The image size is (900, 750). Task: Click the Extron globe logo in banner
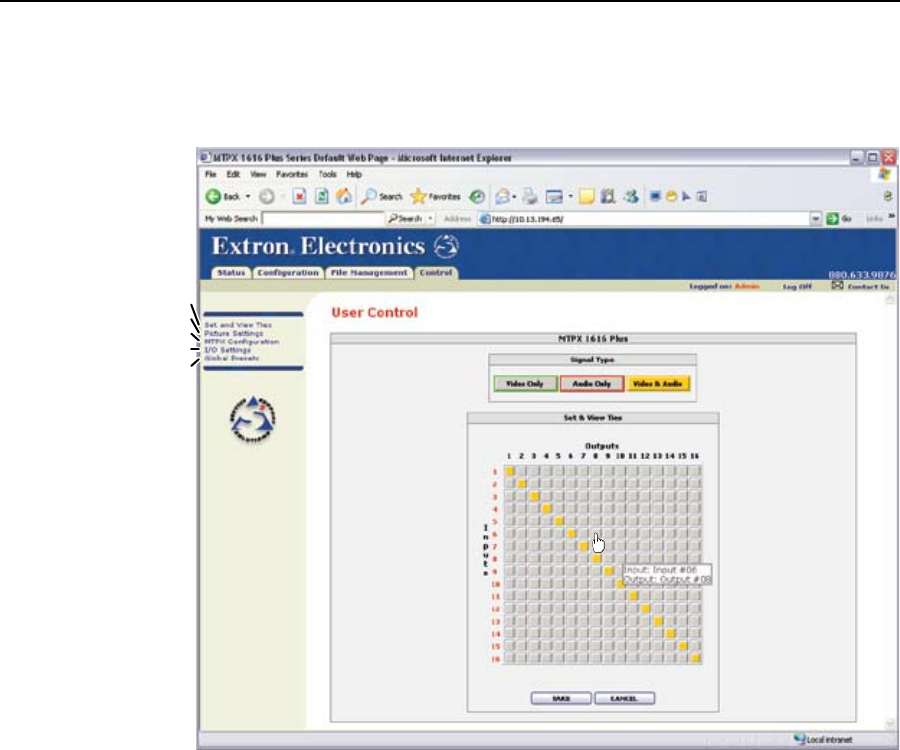(446, 247)
